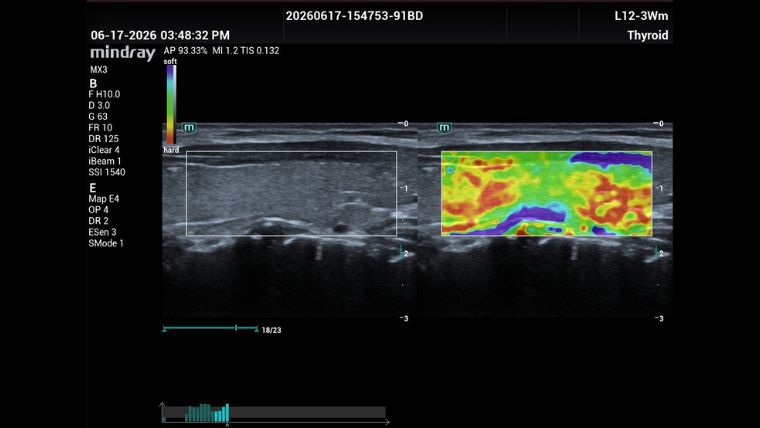Click the B mode heading
The width and height of the screenshot is (760, 428).
pos(93,83)
